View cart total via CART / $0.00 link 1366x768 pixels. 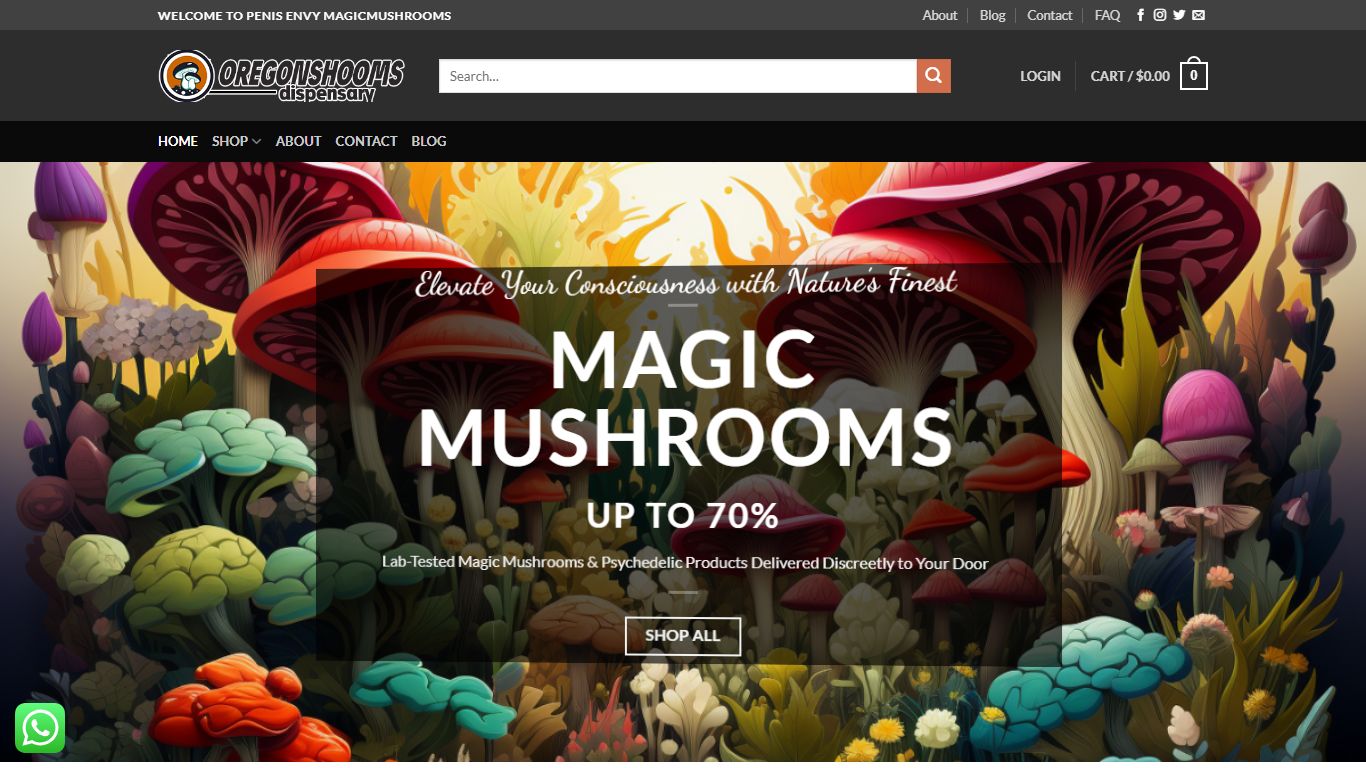[1130, 75]
